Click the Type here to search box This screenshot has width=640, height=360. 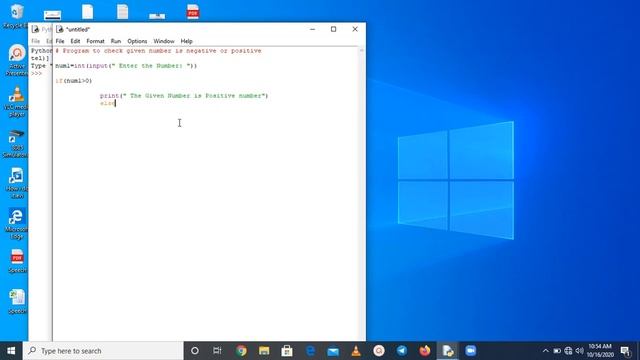pos(103,351)
